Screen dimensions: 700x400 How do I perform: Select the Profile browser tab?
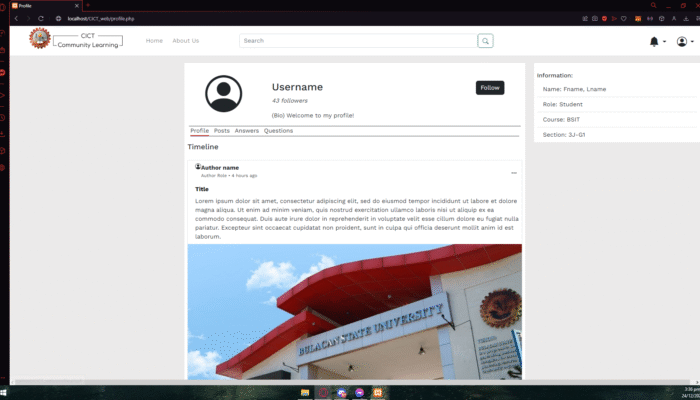(46, 6)
